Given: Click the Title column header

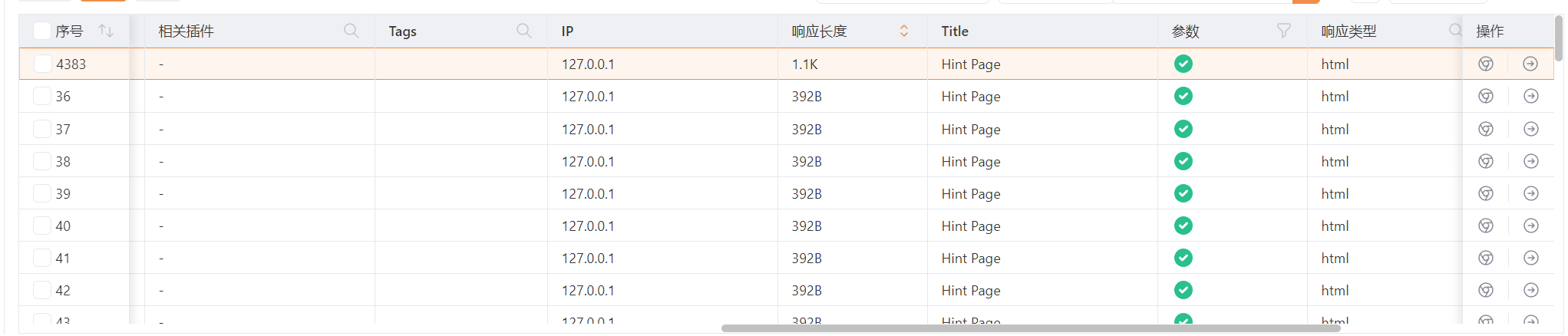Looking at the screenshot, I should [955, 31].
